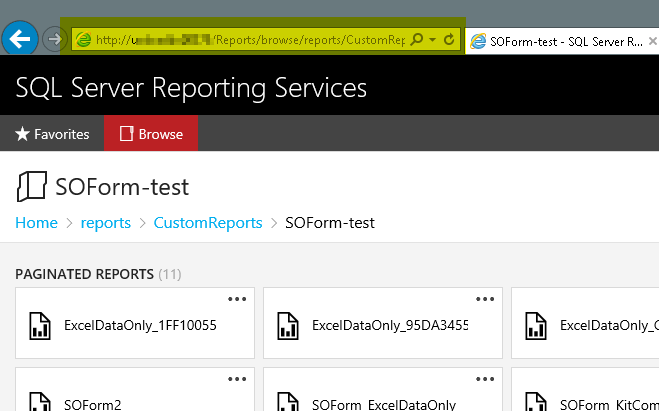Click SQL Server Reporting Services title
Screen dimensions: 659x411
191,88
